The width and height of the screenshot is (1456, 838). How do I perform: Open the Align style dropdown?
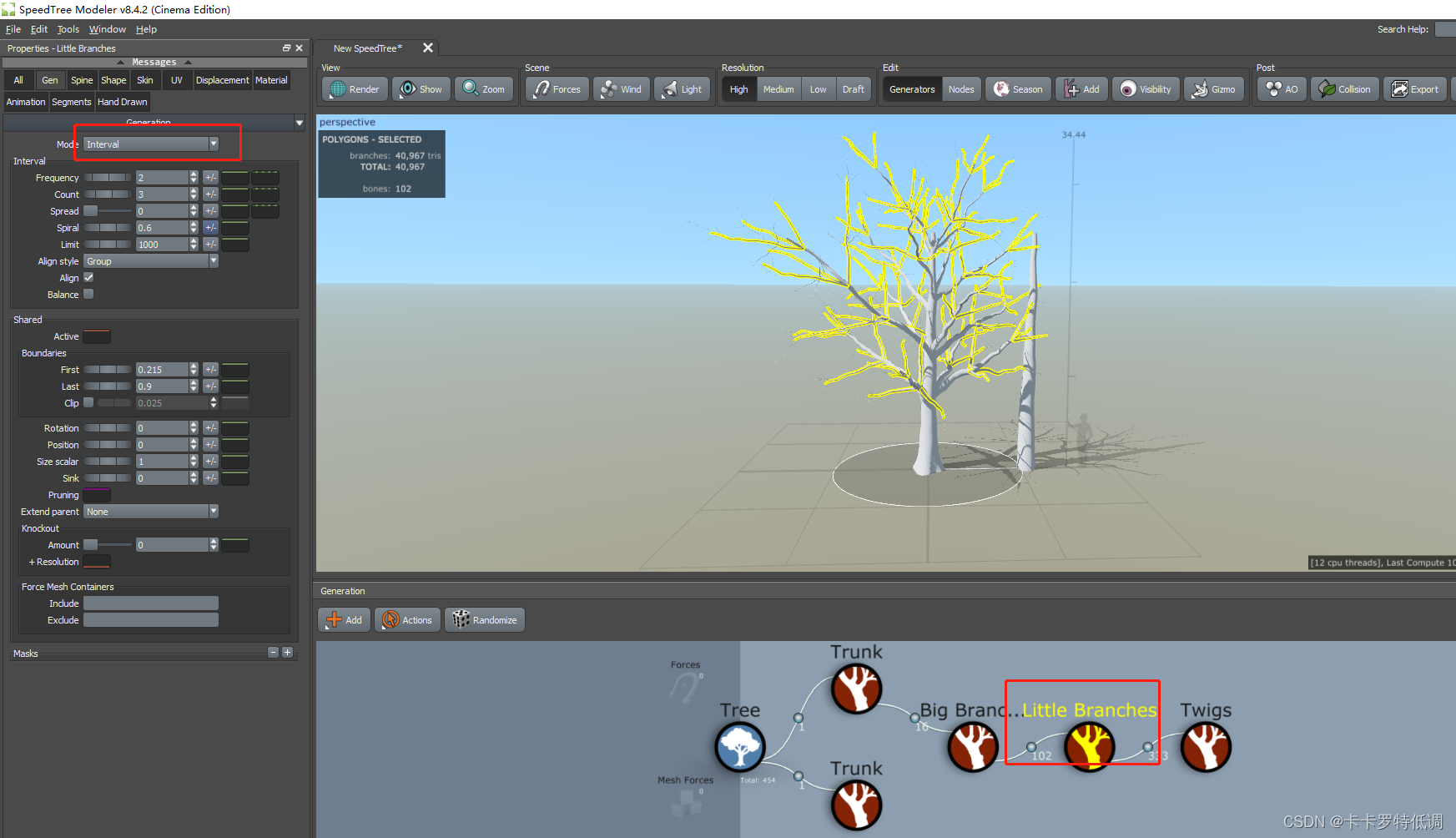150,260
